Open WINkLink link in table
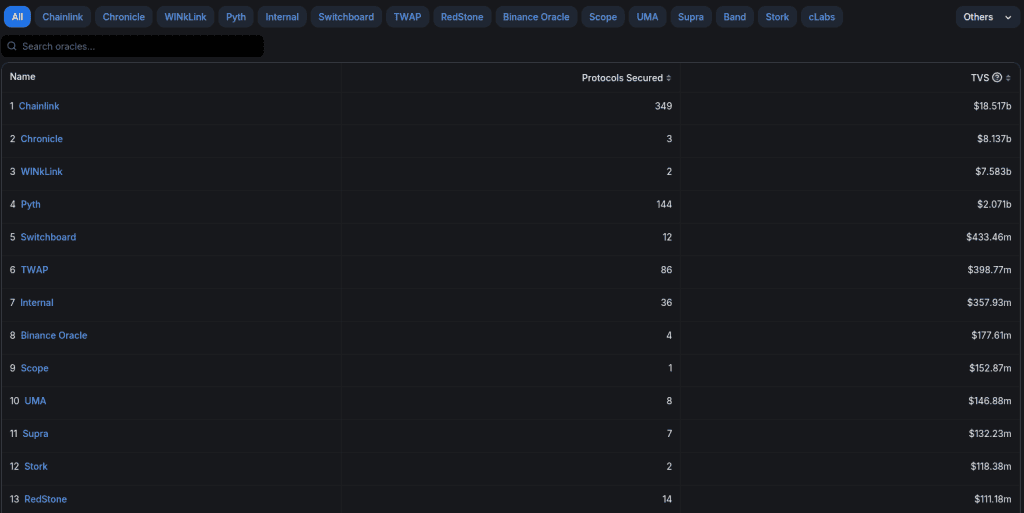Image resolution: width=1024 pixels, height=513 pixels. tap(42, 171)
